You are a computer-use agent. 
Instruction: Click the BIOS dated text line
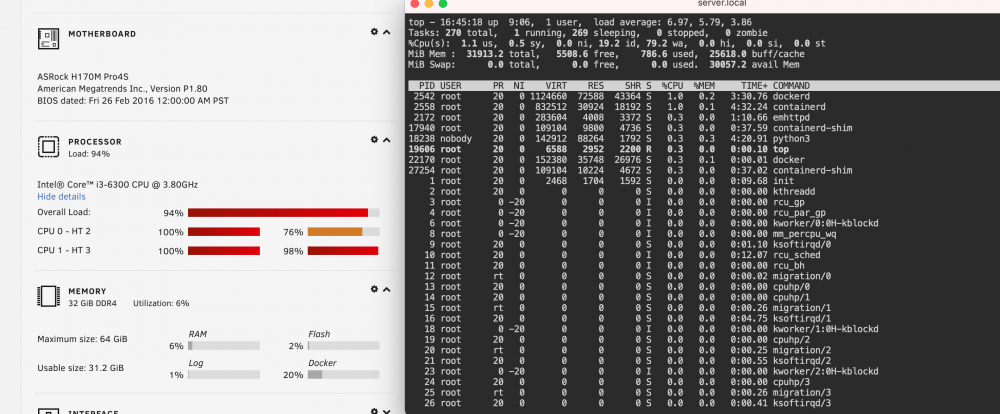(133, 100)
